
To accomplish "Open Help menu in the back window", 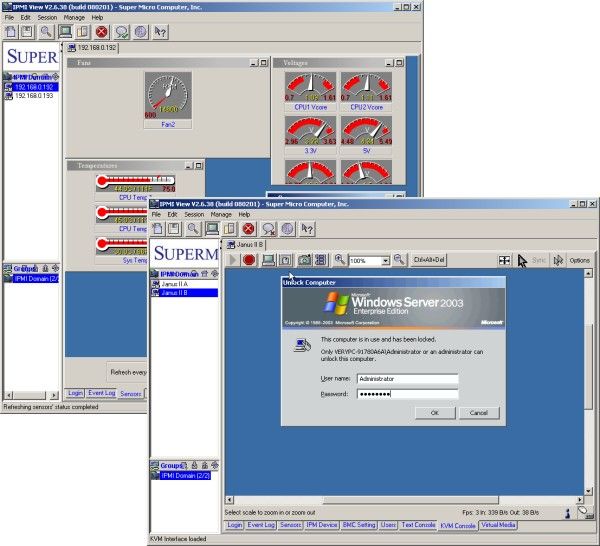I will tap(97, 18).
